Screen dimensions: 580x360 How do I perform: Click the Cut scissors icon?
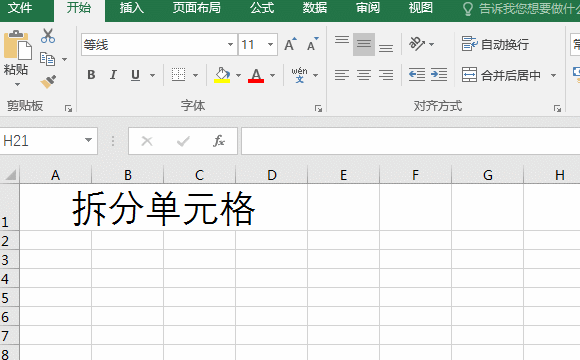tap(48, 36)
